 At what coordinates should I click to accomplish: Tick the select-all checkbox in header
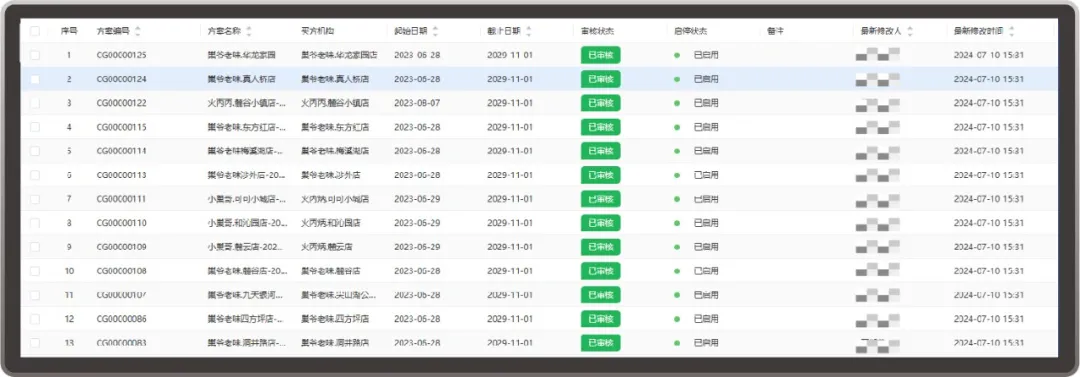(x=35, y=31)
